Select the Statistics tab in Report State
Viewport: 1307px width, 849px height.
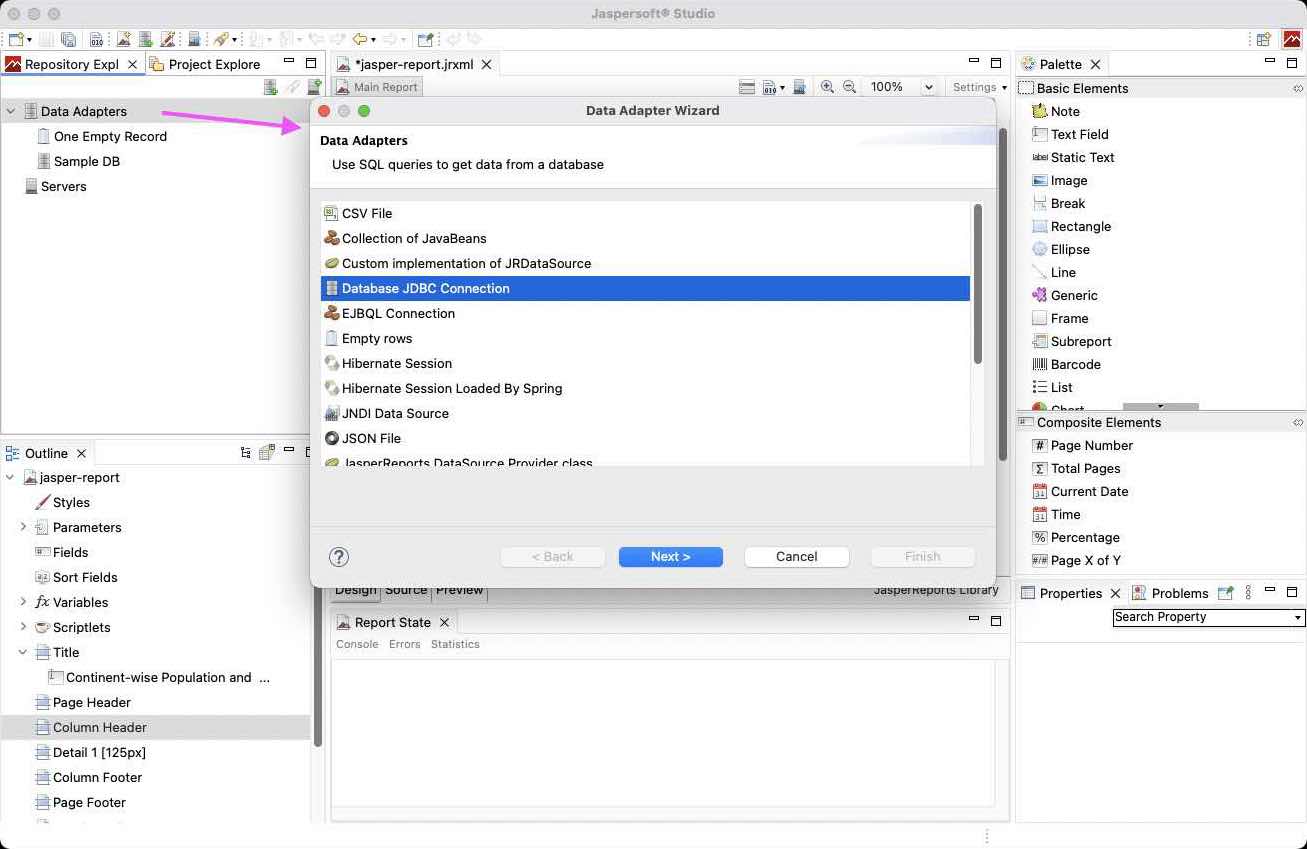(x=455, y=644)
